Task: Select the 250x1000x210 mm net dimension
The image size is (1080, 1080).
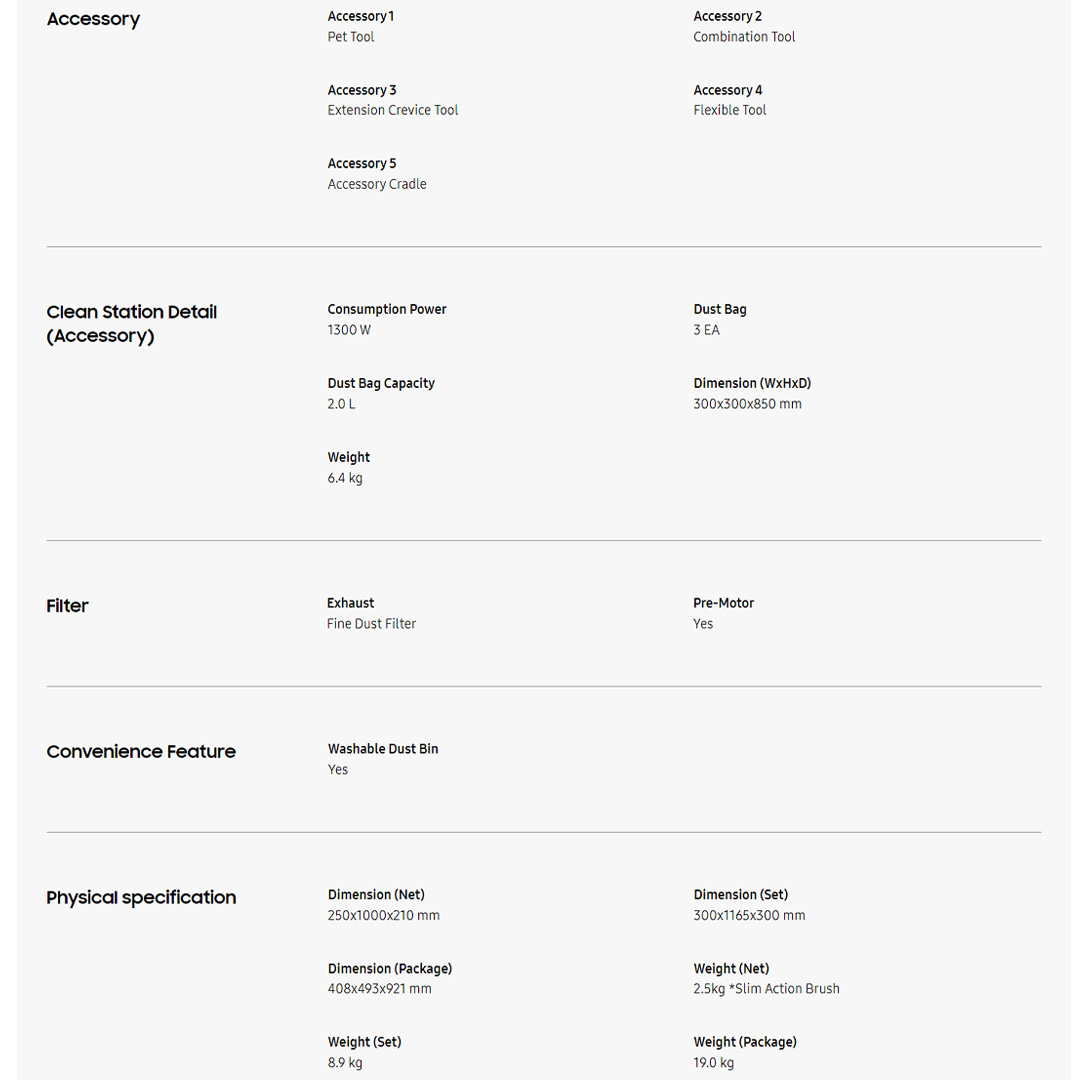Action: click(x=383, y=915)
